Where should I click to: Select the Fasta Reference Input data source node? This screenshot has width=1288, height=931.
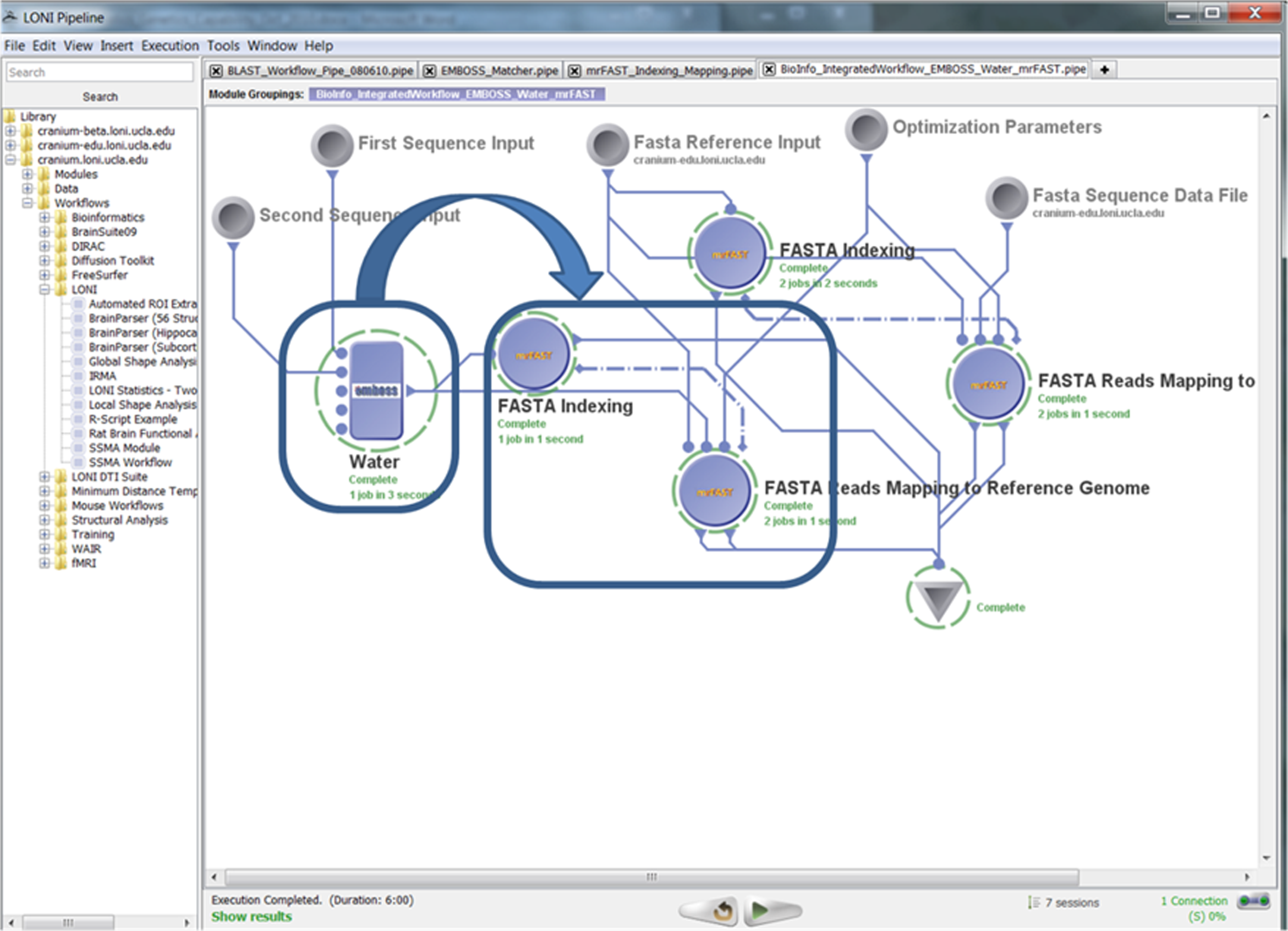[x=607, y=145]
